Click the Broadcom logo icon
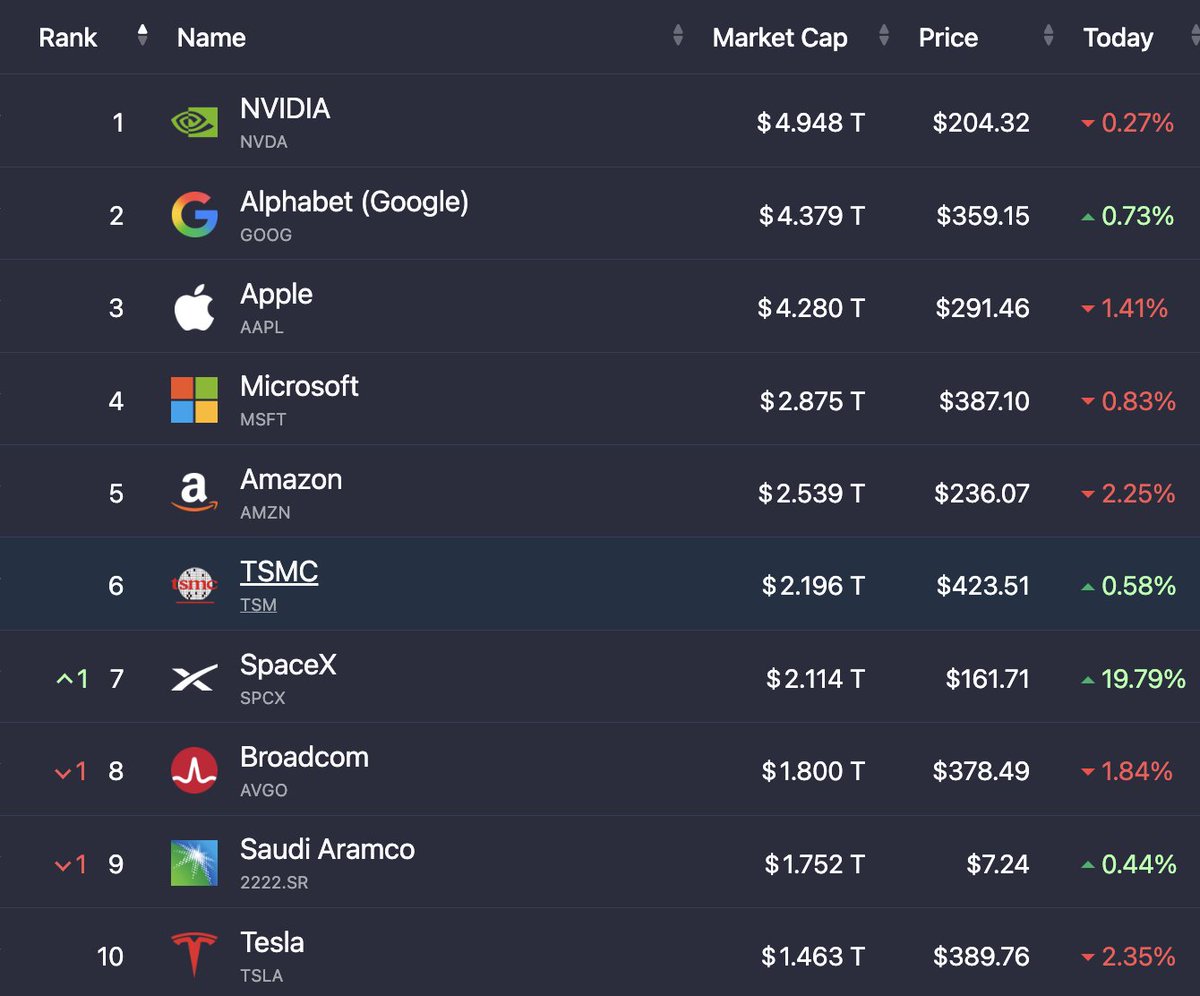Viewport: 1200px width, 996px height. coord(194,771)
